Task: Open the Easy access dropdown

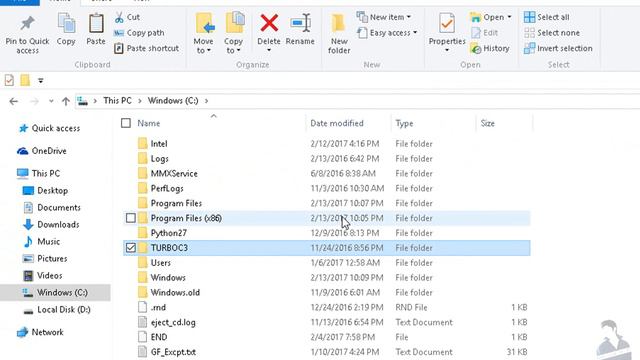Action: [387, 33]
